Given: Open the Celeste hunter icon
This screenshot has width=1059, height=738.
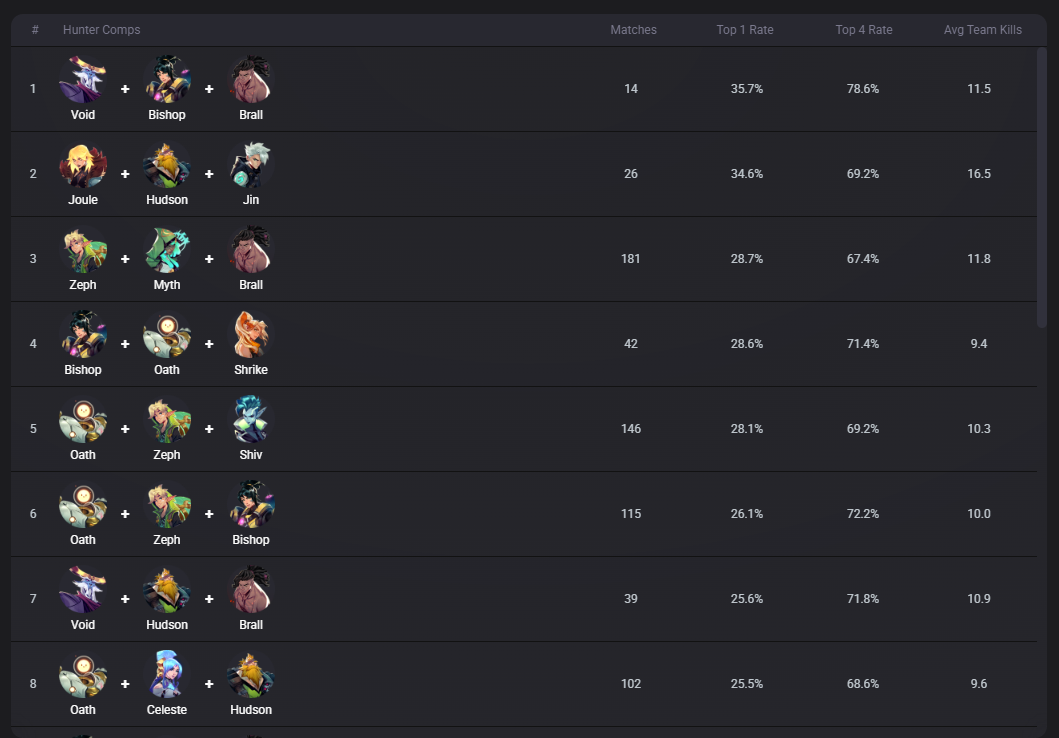Looking at the screenshot, I should click(x=167, y=675).
